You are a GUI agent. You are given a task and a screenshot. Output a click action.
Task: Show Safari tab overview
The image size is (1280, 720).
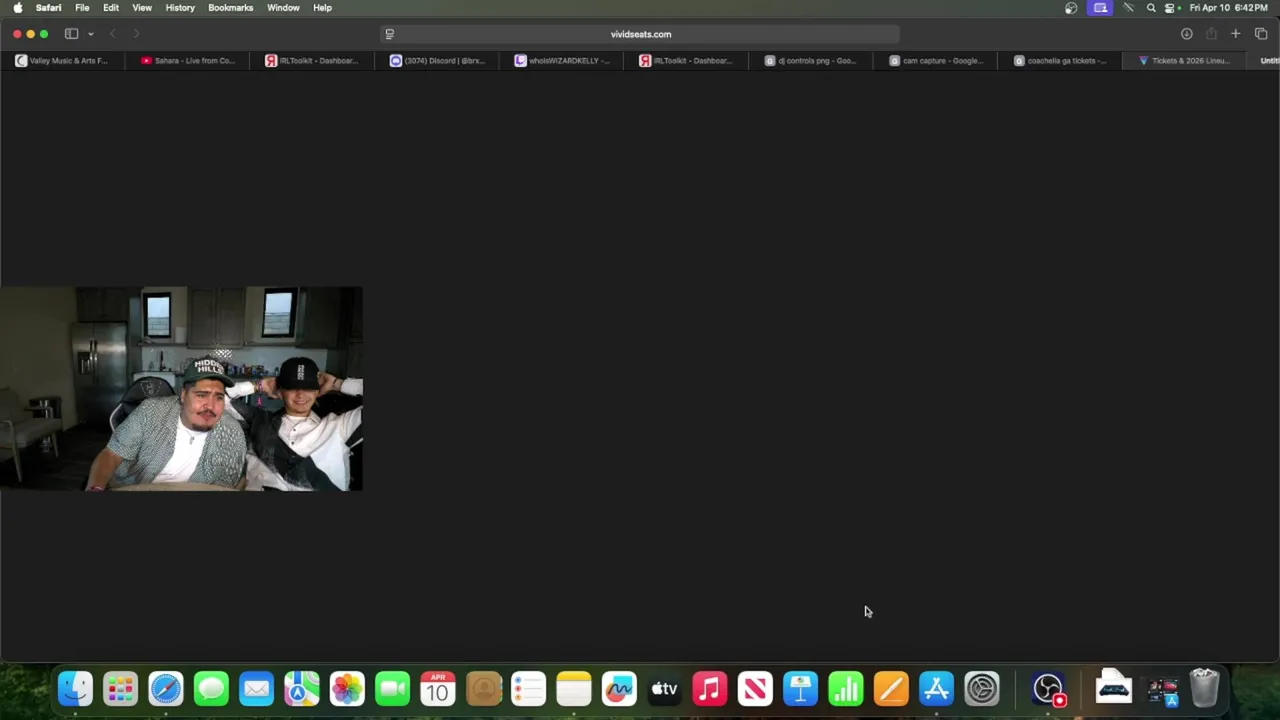click(1261, 34)
